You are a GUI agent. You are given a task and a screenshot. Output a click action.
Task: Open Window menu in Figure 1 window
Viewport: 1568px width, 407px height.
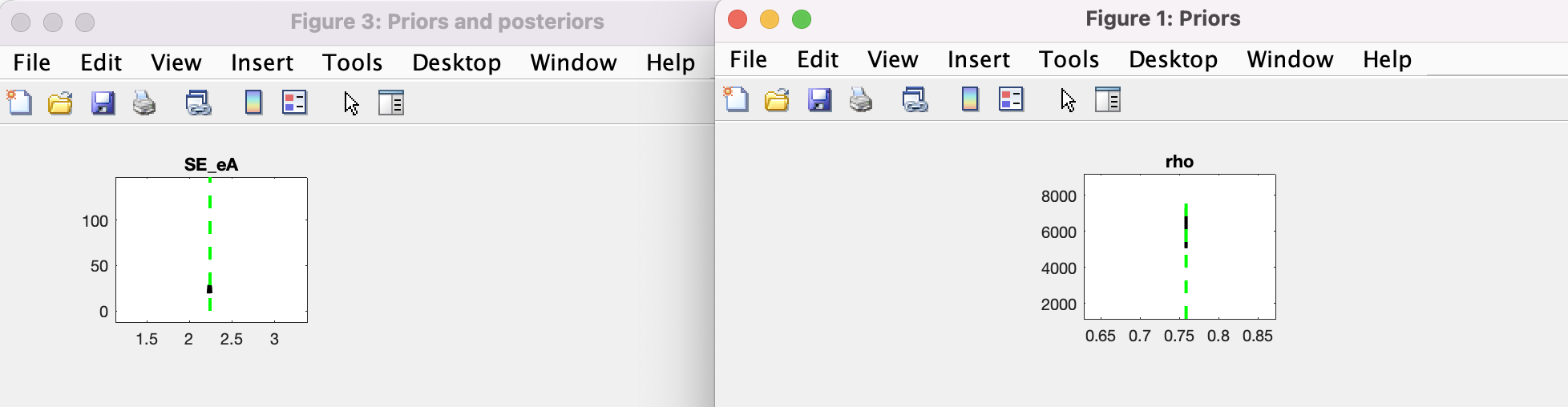tap(1290, 59)
